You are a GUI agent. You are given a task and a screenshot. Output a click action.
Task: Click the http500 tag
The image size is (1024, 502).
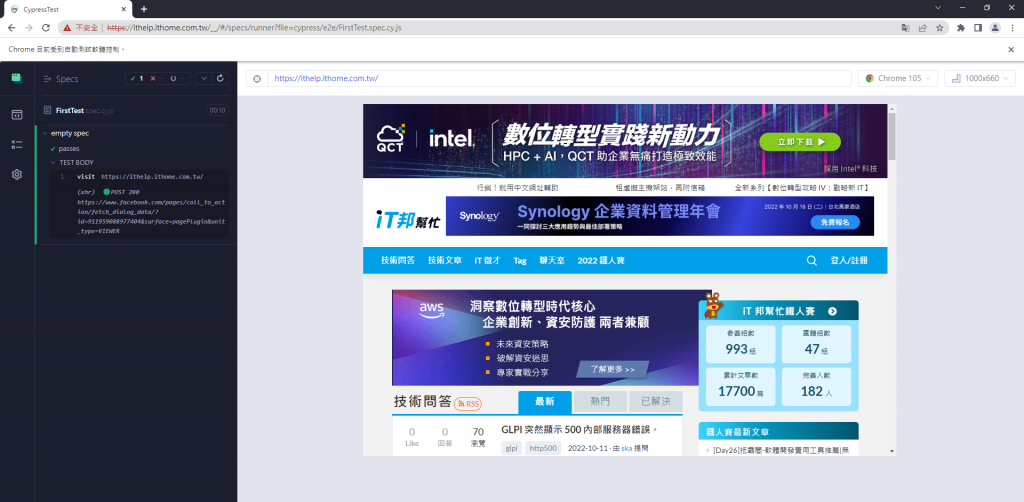[x=543, y=448]
